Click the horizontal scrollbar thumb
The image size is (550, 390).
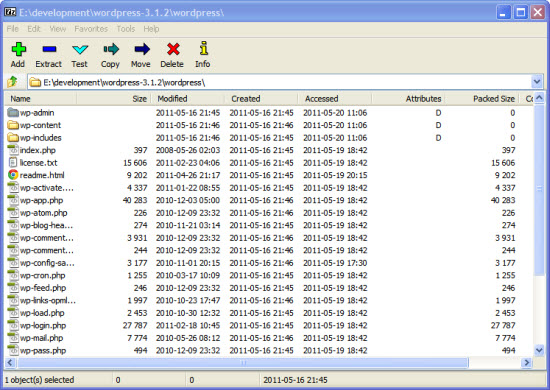pyautogui.click(x=243, y=362)
